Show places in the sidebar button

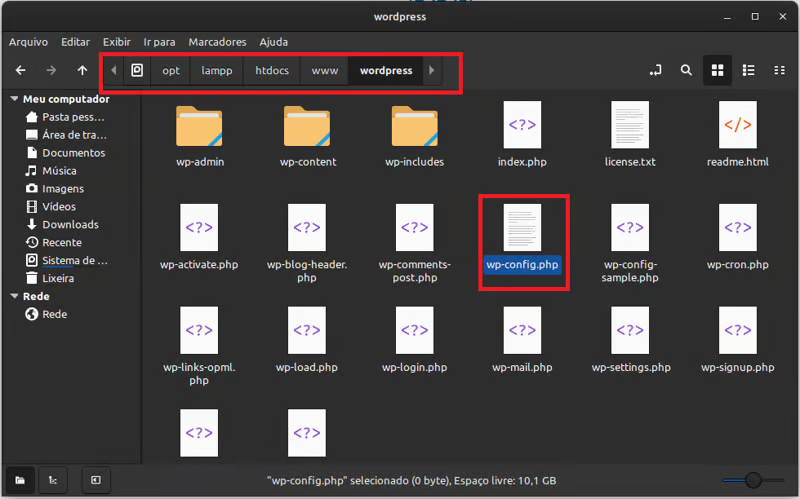coord(20,480)
